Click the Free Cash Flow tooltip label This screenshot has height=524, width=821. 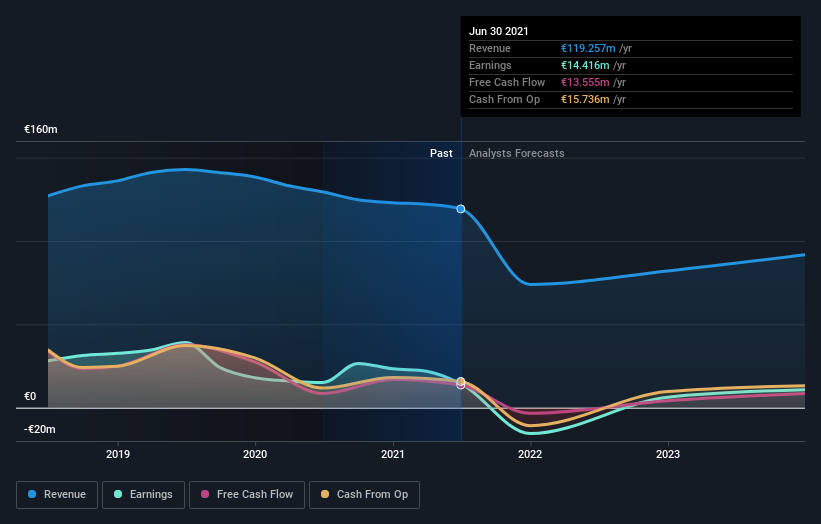(507, 82)
